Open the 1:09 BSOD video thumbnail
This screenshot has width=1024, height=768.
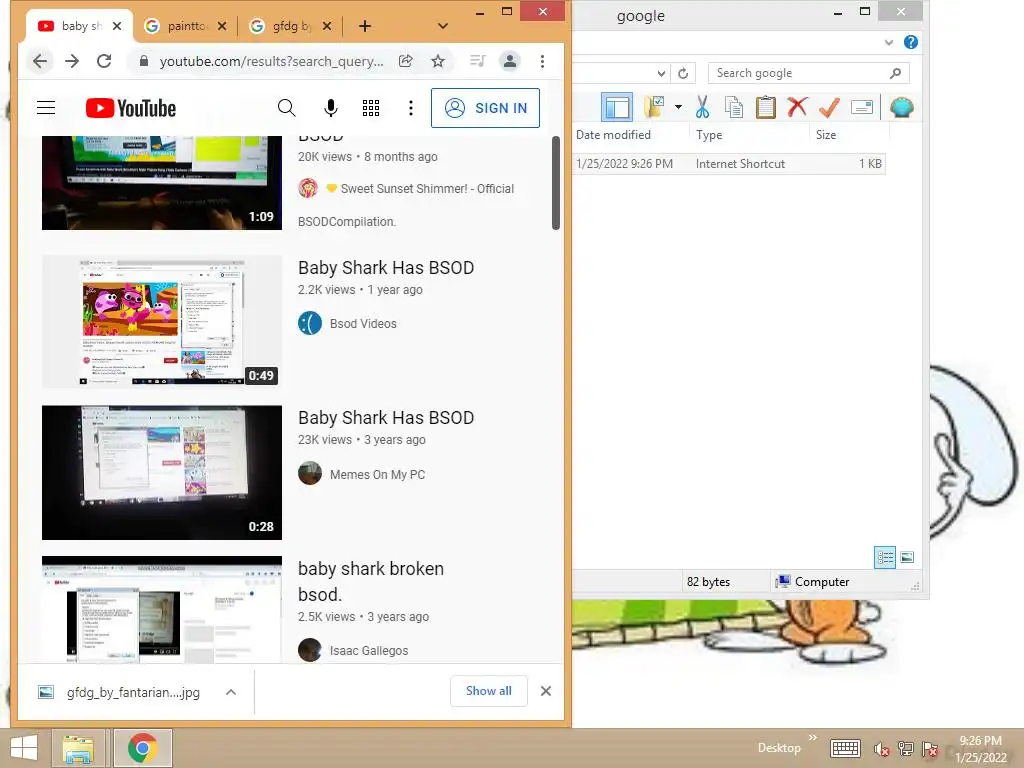[162, 183]
